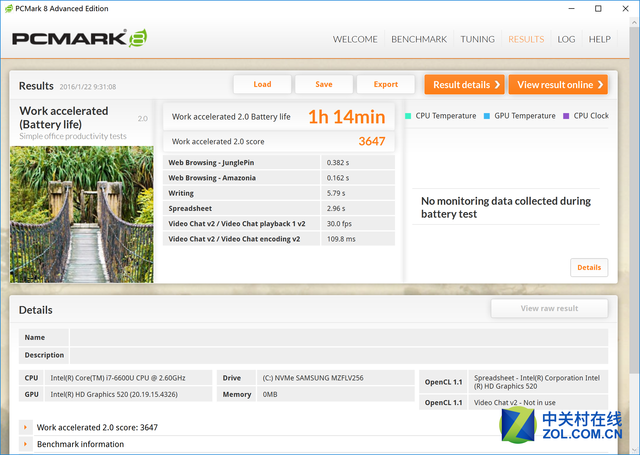Image resolution: width=640 pixels, height=455 pixels.
Task: Click the Name field
Action: point(339,337)
